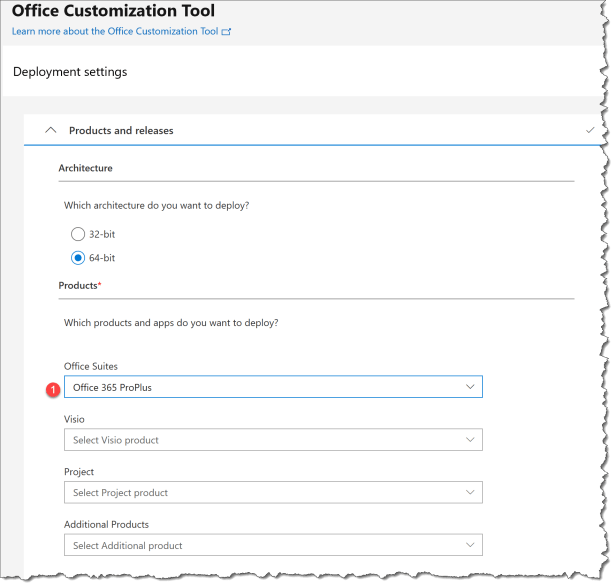Click the Additional Products field label
616x587 pixels.
tap(106, 525)
